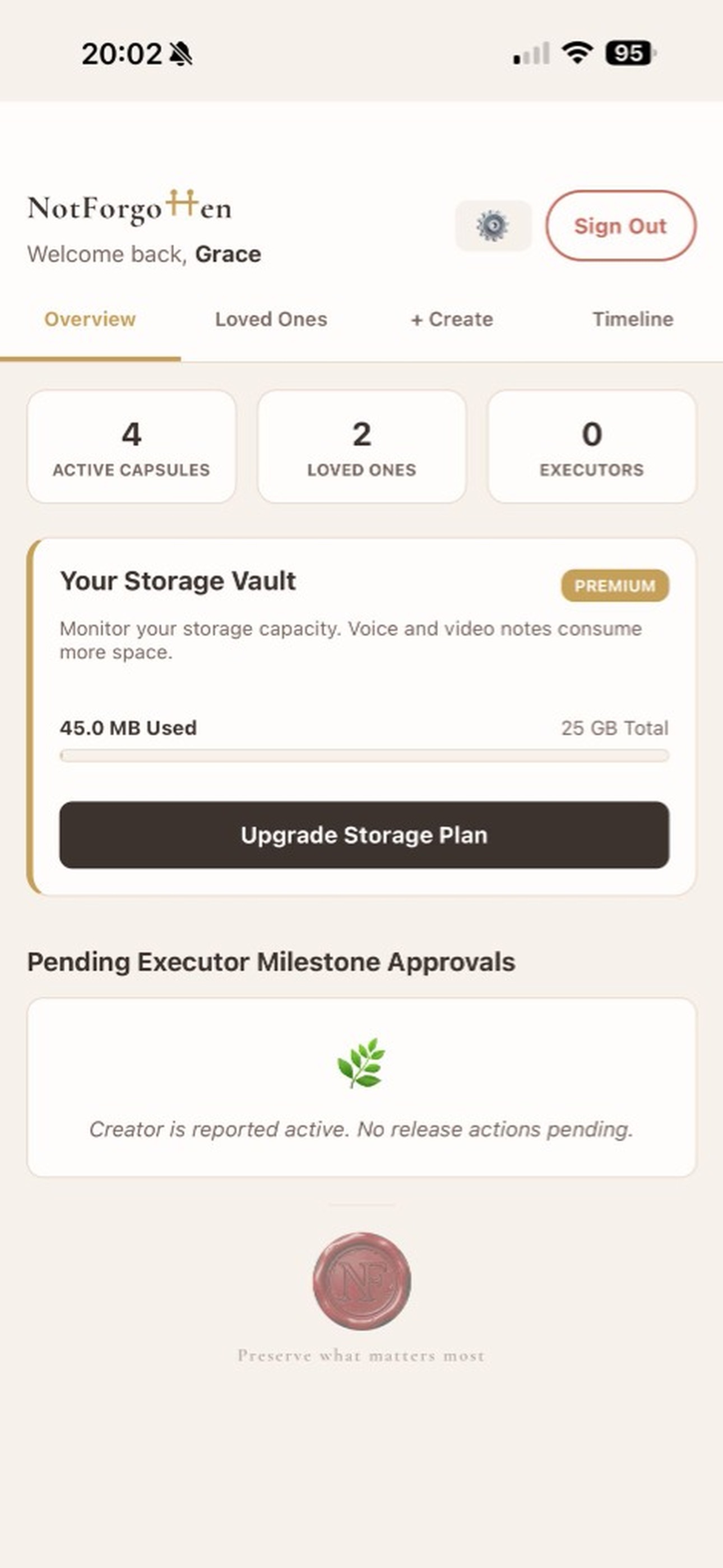Tap the muted bell icon in status bar
Image resolution: width=723 pixels, height=1568 pixels.
[180, 54]
